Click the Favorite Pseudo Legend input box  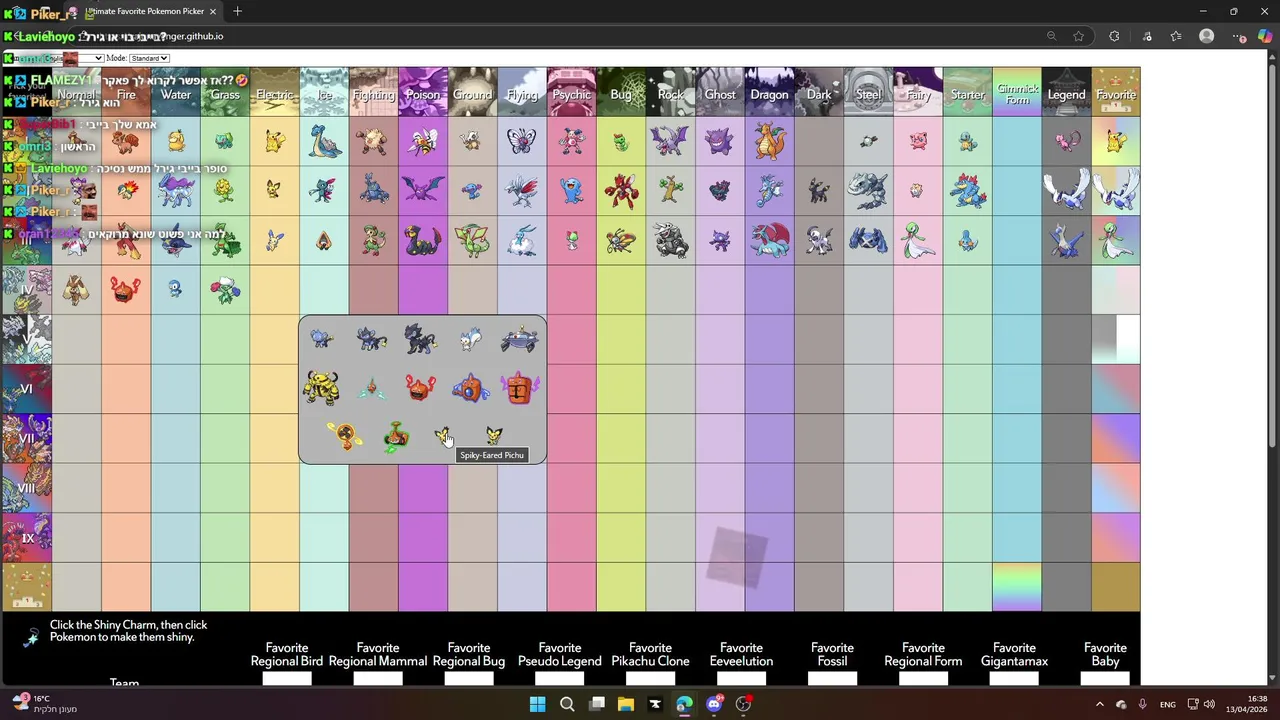tap(560, 679)
